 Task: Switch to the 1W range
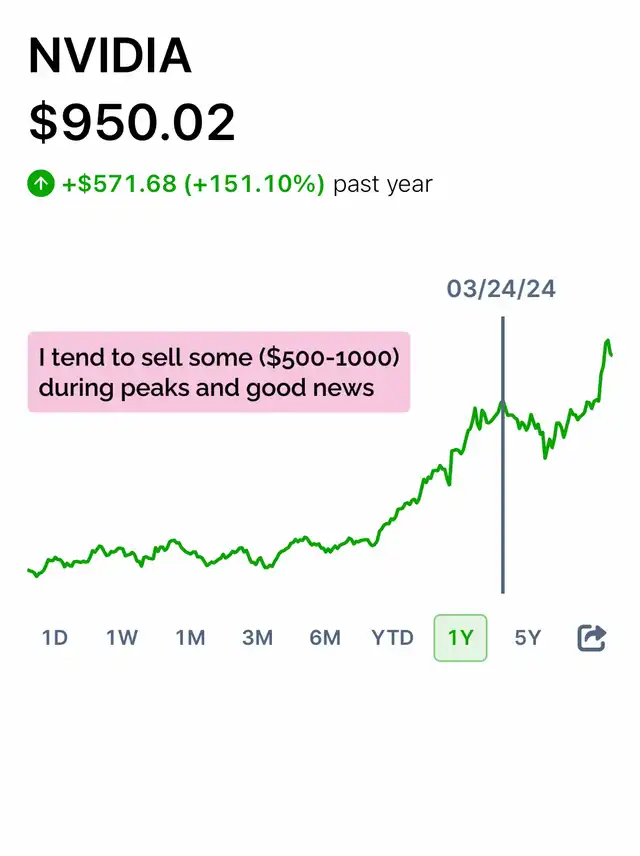coord(122,638)
